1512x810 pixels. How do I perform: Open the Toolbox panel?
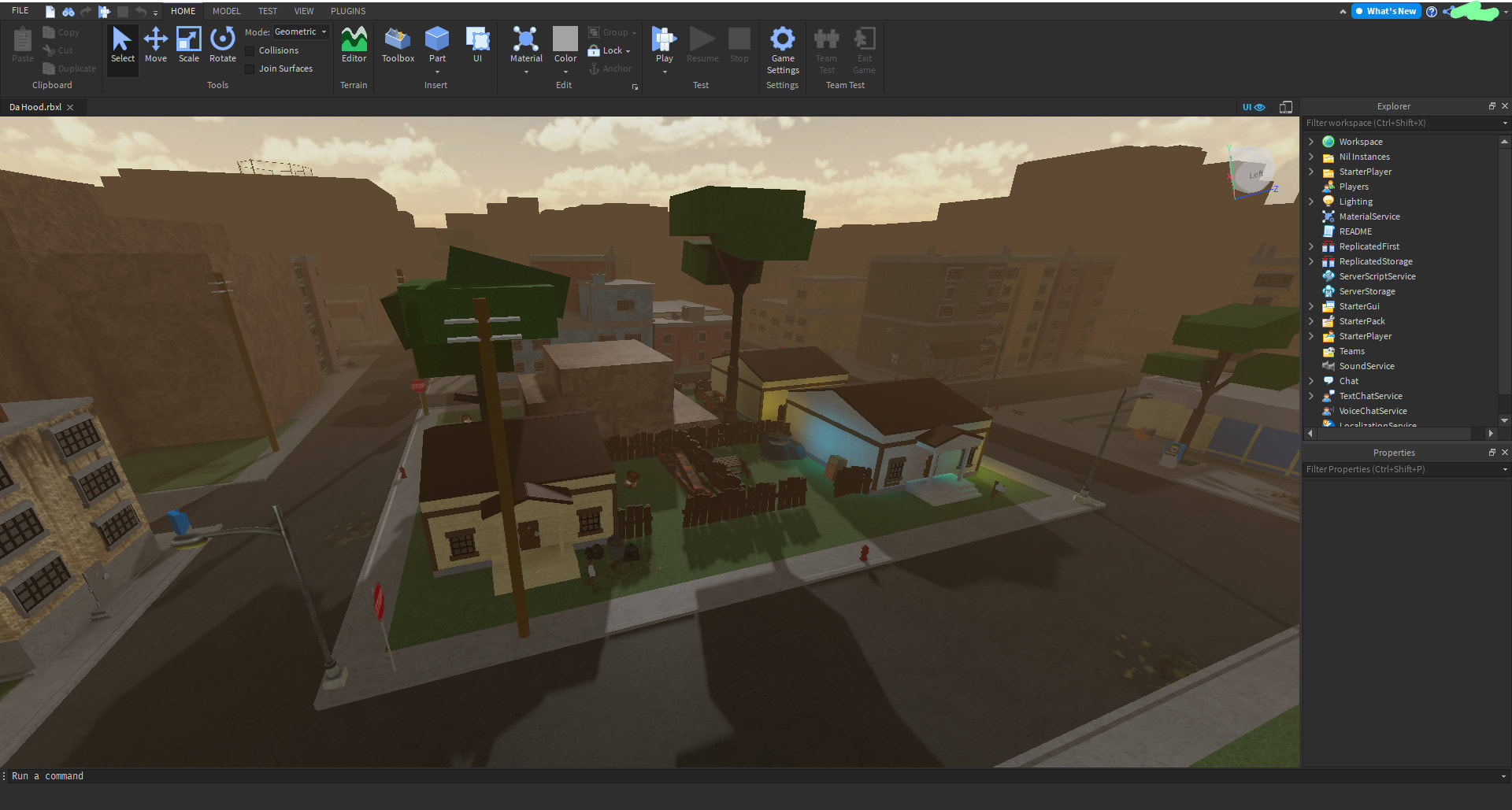coord(398,46)
